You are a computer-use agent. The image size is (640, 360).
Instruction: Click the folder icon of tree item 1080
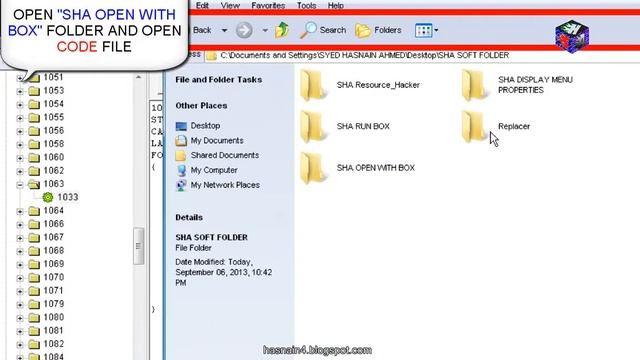coord(34,318)
